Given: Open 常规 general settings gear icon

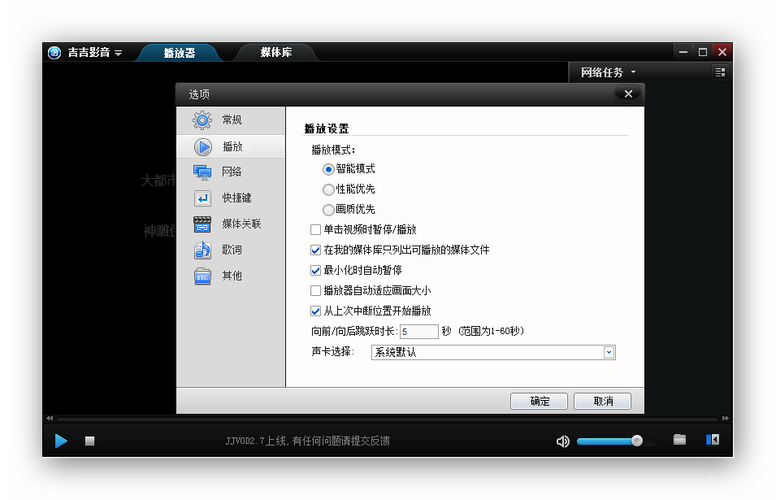Looking at the screenshot, I should click(x=203, y=120).
